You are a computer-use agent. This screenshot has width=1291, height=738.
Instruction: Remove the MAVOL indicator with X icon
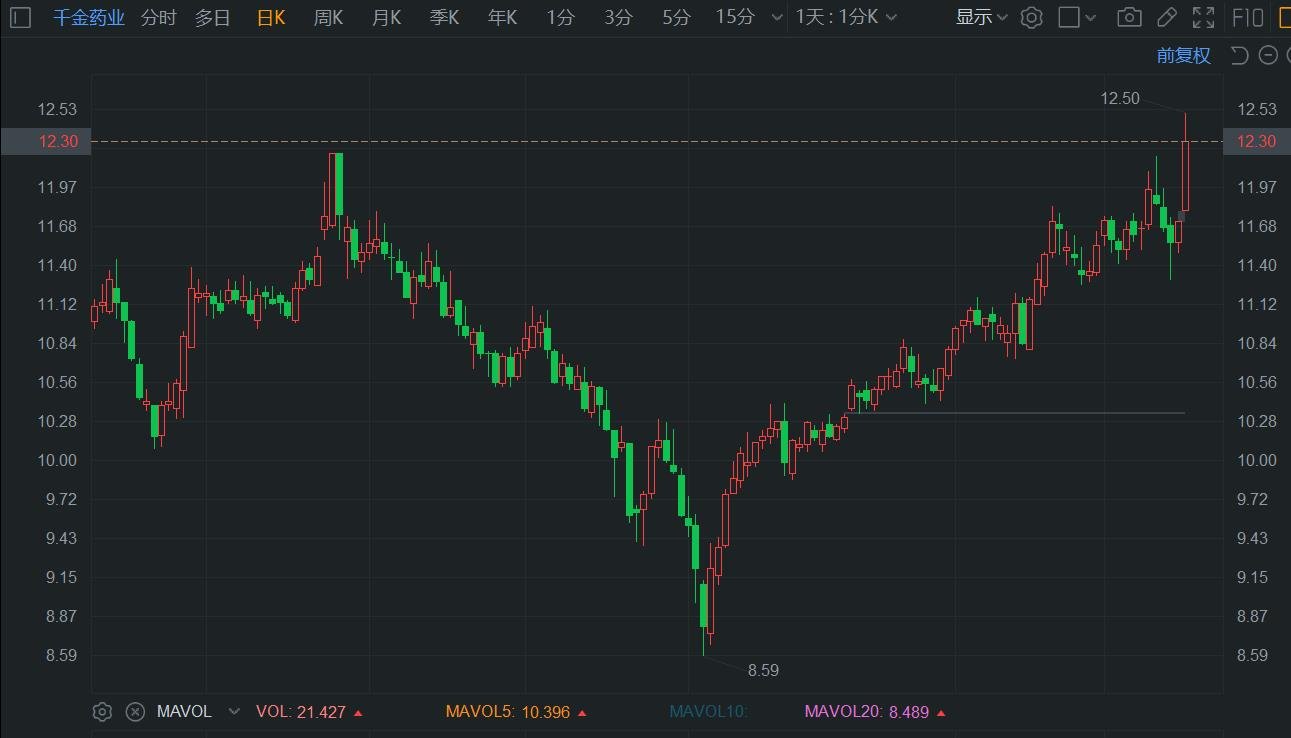(x=135, y=712)
